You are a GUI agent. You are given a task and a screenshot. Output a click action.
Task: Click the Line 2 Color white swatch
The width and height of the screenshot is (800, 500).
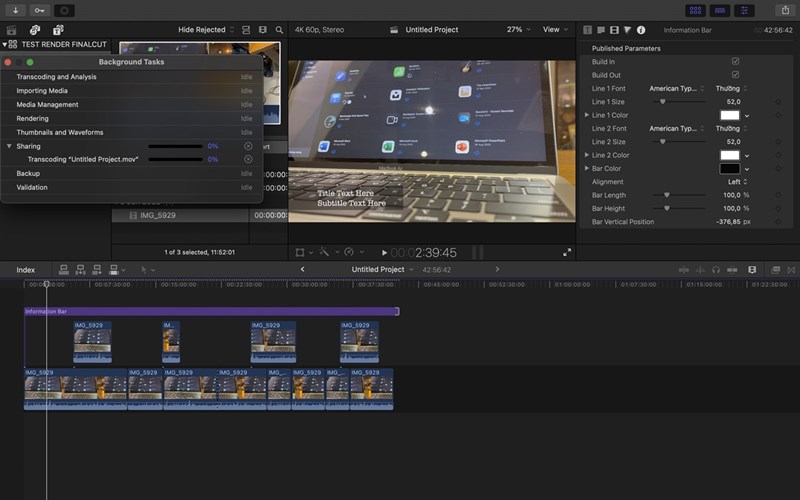tap(730, 155)
